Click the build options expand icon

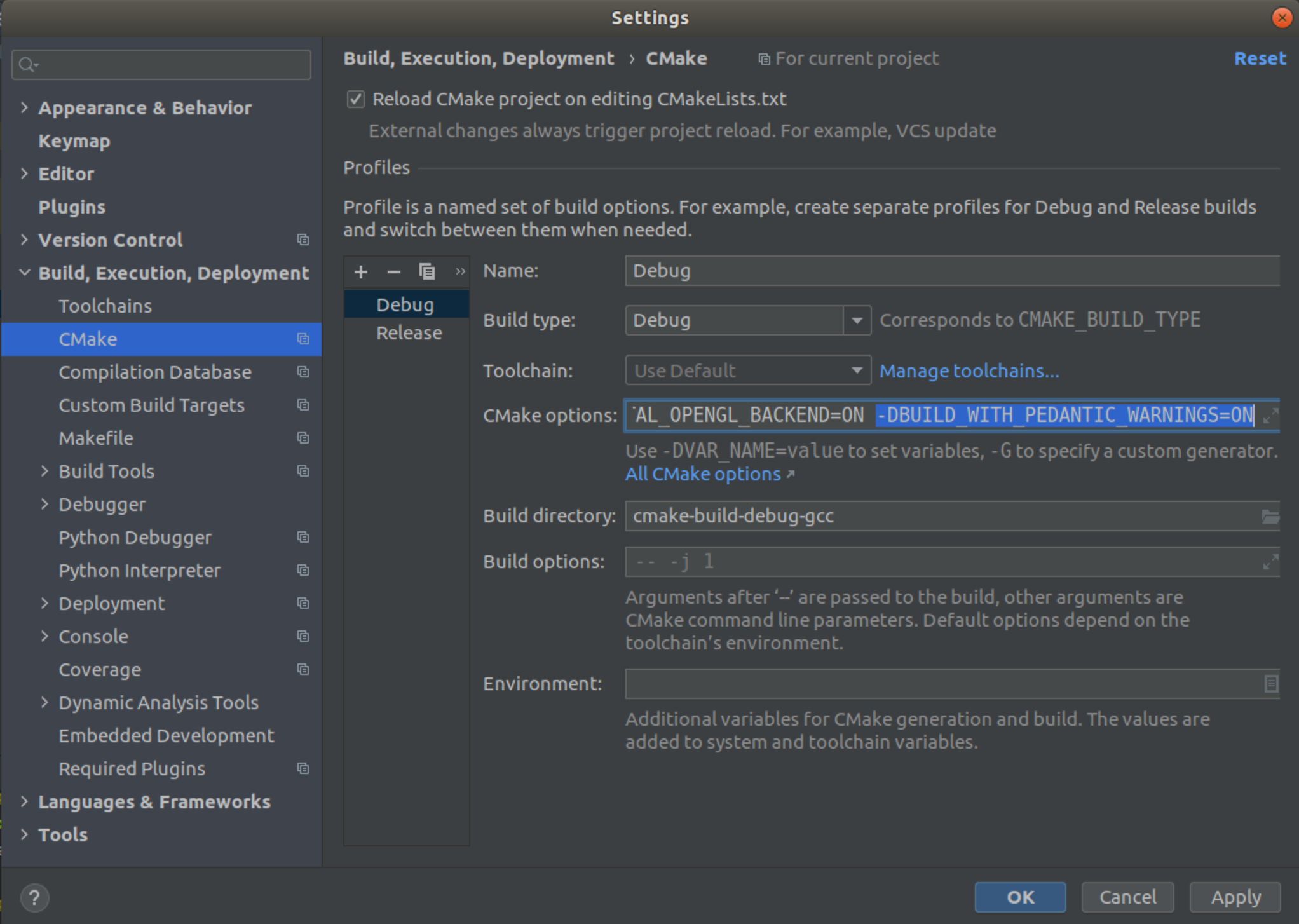1271,561
